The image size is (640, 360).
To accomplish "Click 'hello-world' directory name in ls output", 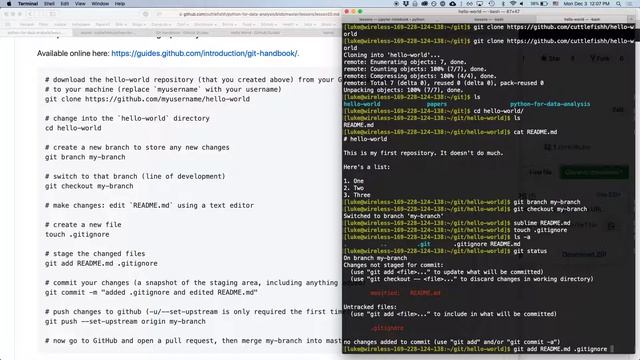I will click(362, 104).
